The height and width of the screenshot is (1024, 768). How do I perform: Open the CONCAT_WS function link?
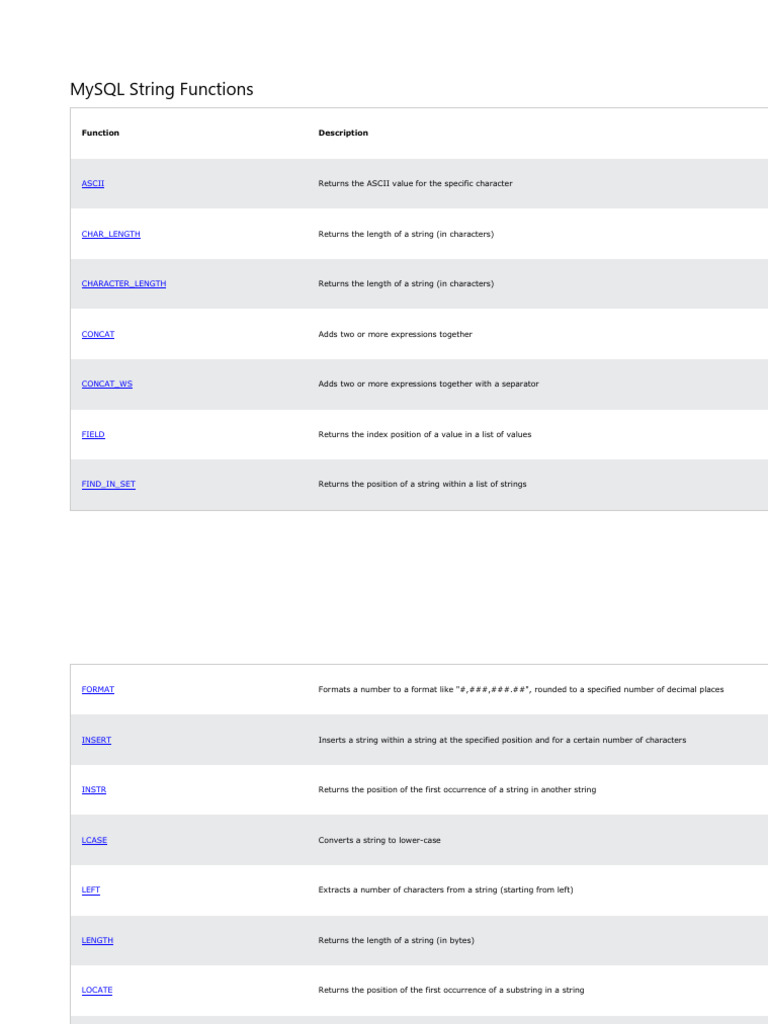107,384
